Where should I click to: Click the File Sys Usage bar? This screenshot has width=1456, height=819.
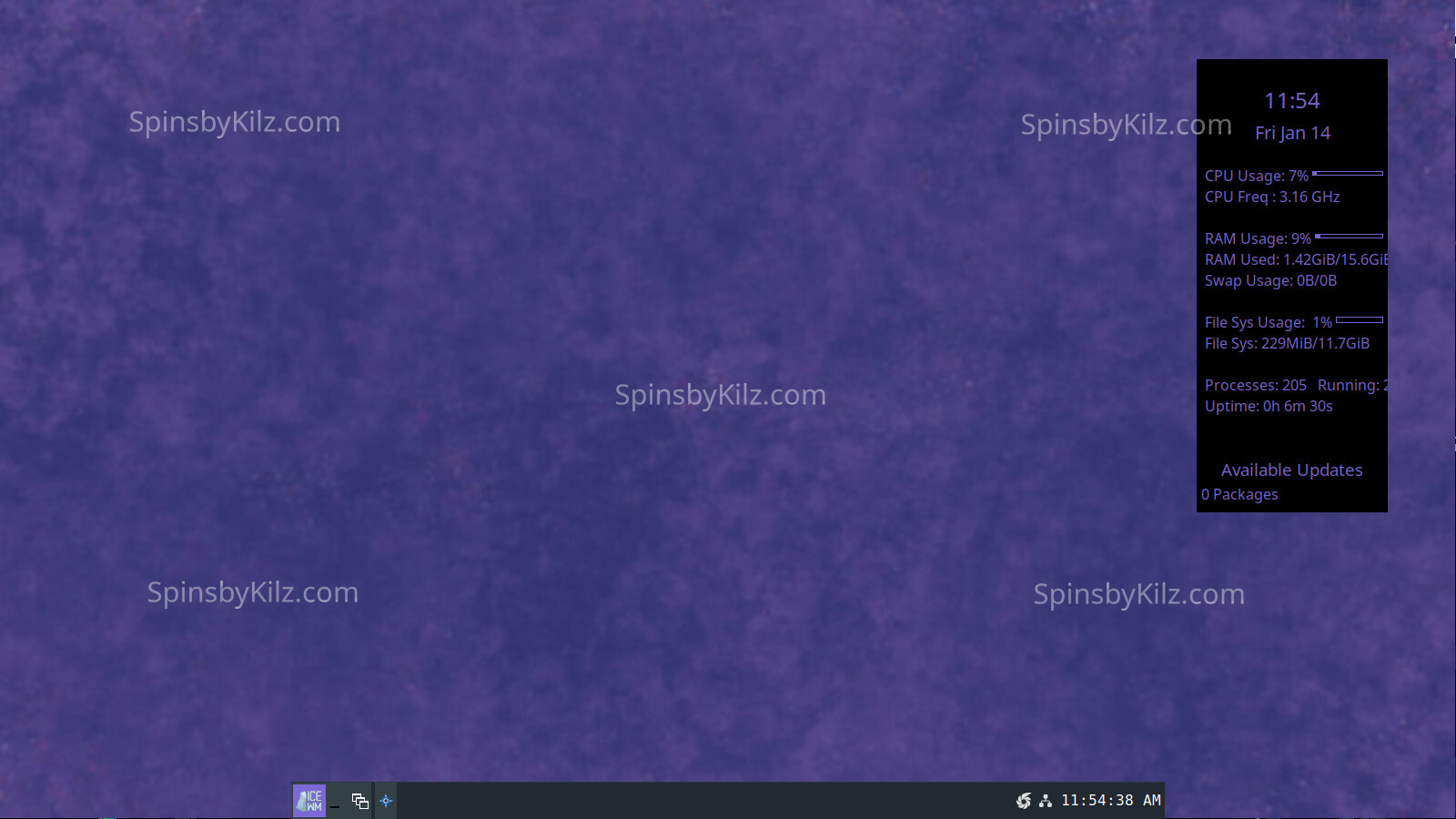[1360, 320]
